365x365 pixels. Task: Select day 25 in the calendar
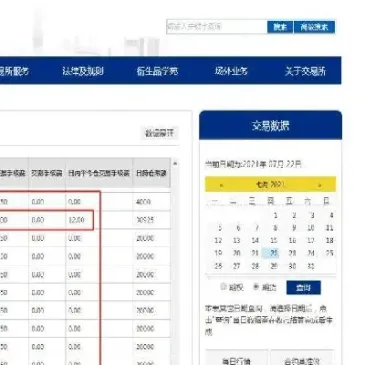pos(330,253)
